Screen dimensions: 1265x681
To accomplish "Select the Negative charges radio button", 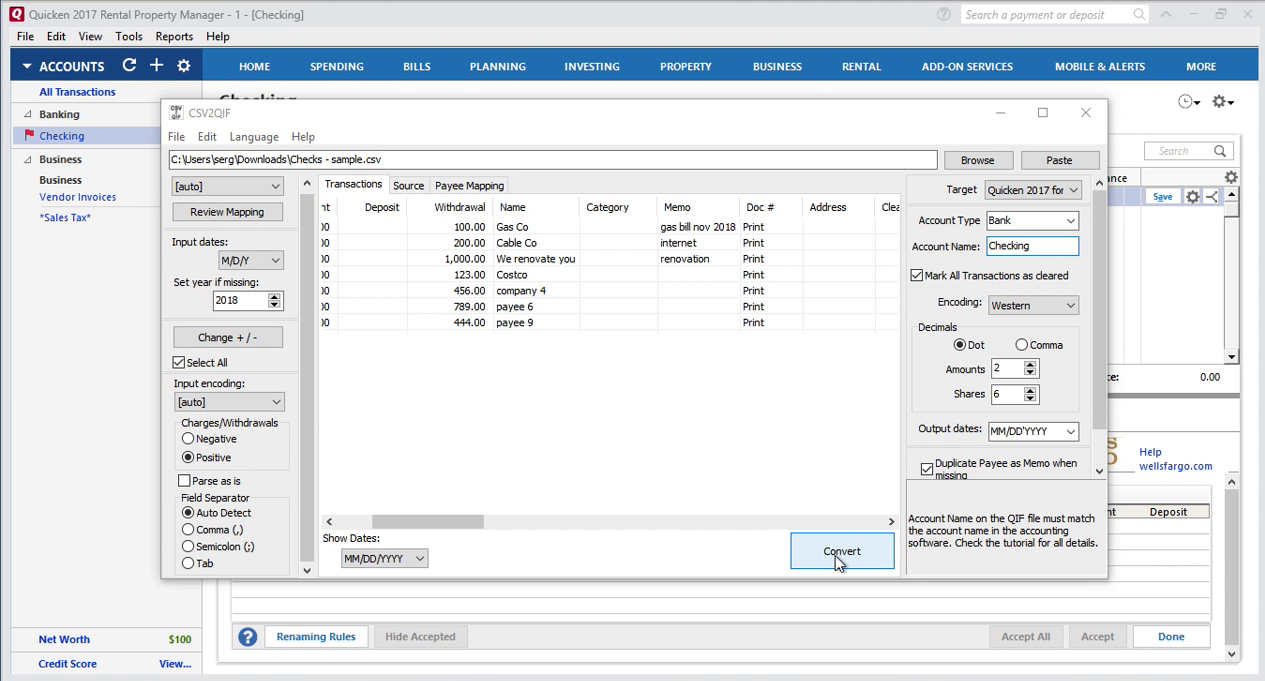I will pyautogui.click(x=188, y=439).
